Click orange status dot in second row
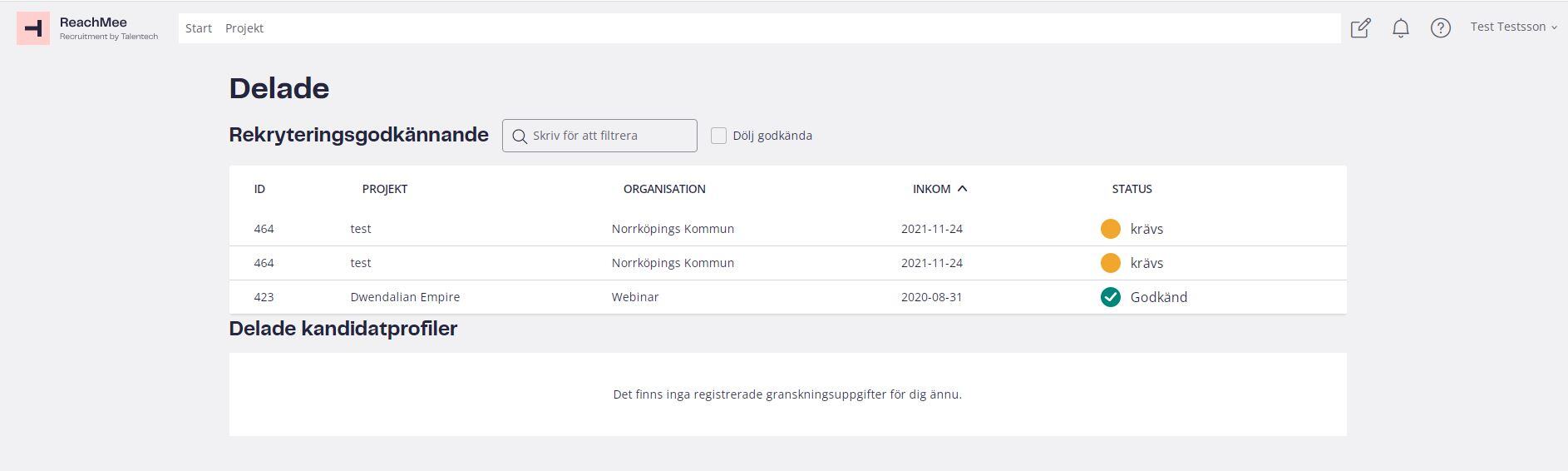Image resolution: width=1568 pixels, height=471 pixels. coord(1111,263)
